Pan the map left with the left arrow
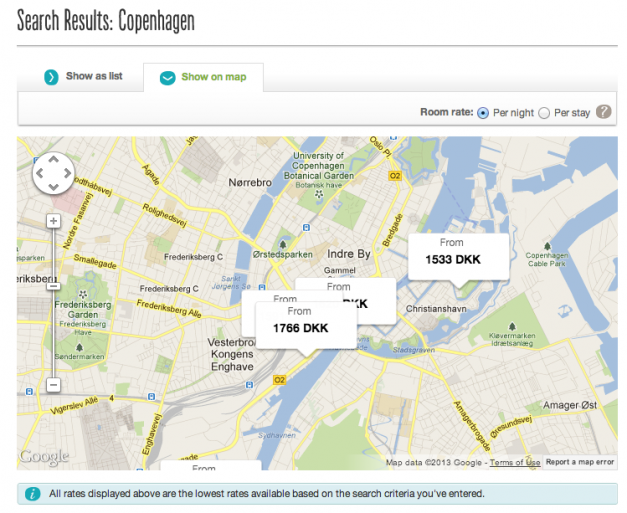627x513 pixels. pyautogui.click(x=40, y=173)
